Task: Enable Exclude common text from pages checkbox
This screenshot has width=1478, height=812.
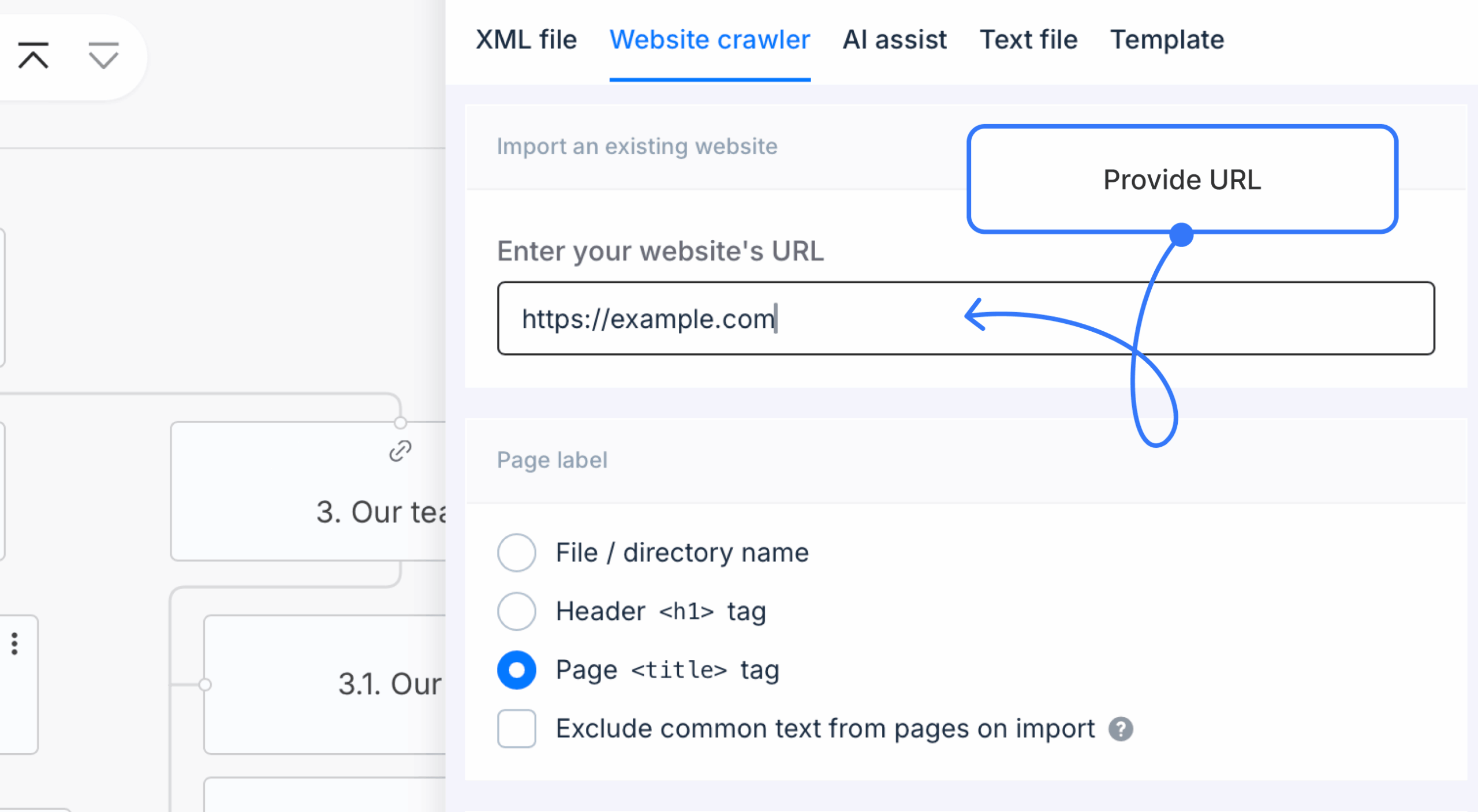Action: tap(517, 728)
